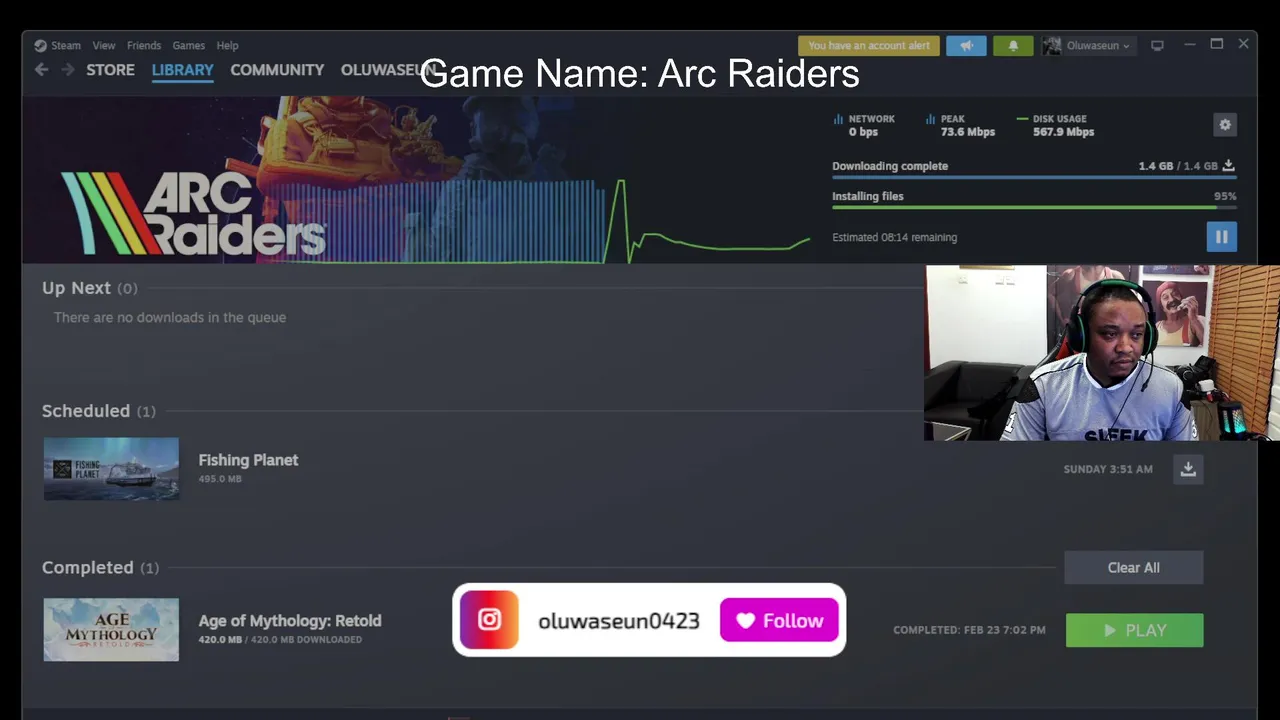
Task: Open the Friends menu
Action: 144,45
